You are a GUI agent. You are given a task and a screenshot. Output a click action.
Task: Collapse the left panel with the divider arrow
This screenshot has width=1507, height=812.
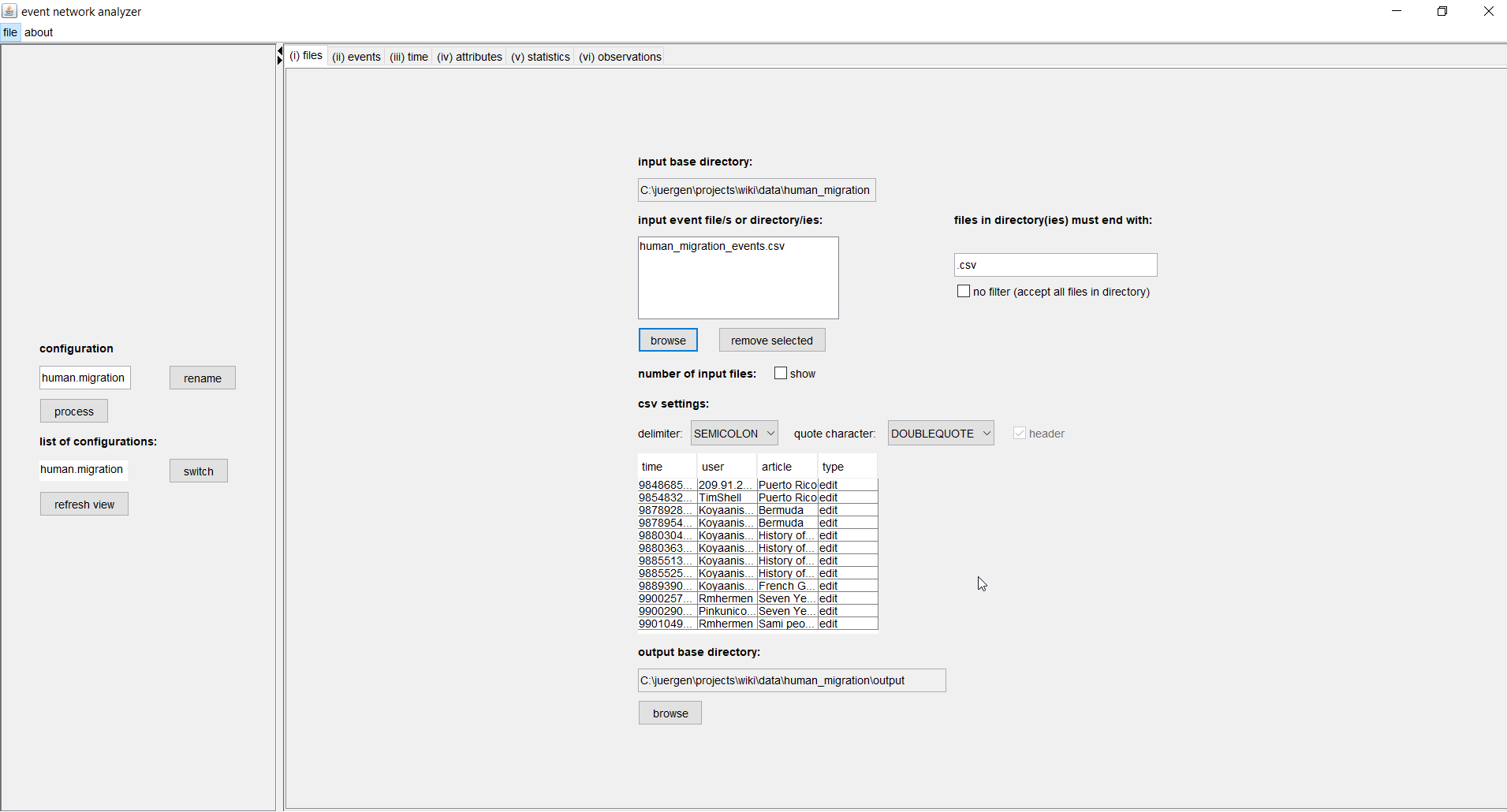pos(279,52)
